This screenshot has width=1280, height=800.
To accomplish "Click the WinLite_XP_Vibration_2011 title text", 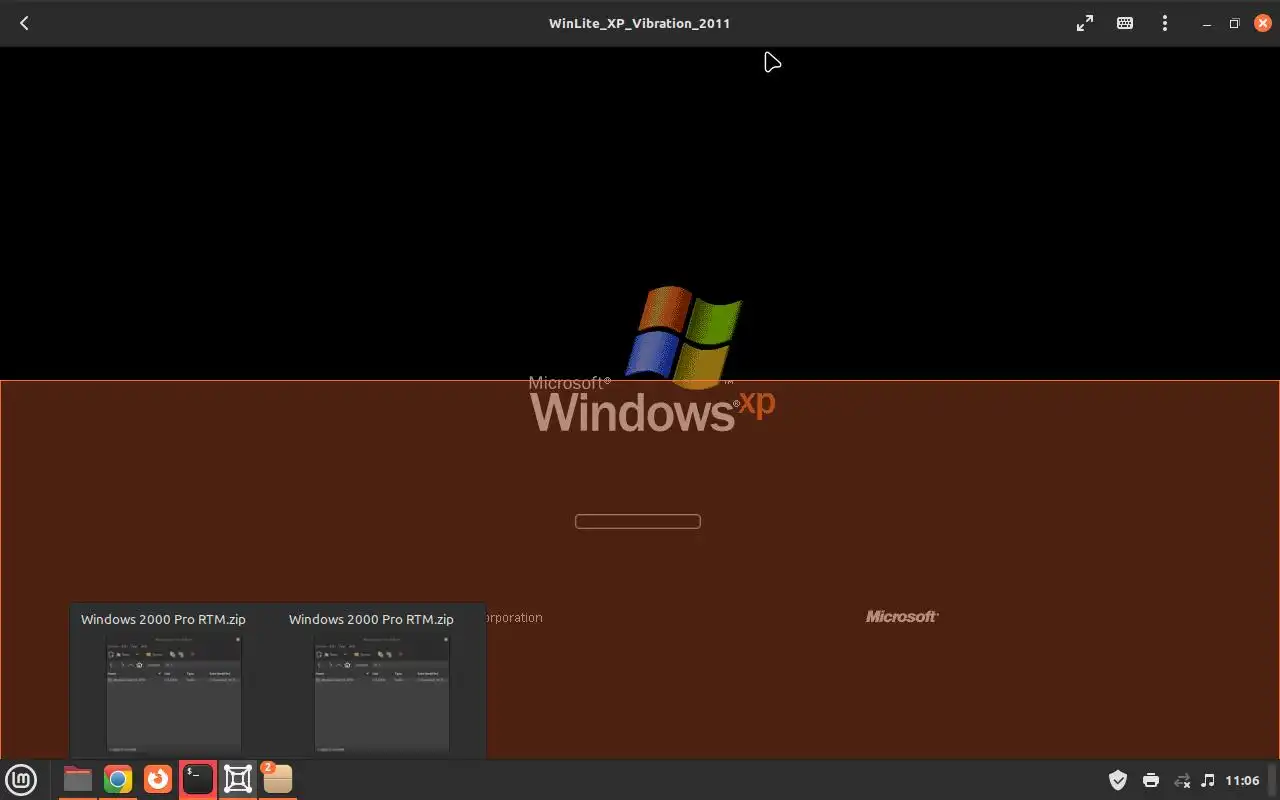I will [640, 23].
